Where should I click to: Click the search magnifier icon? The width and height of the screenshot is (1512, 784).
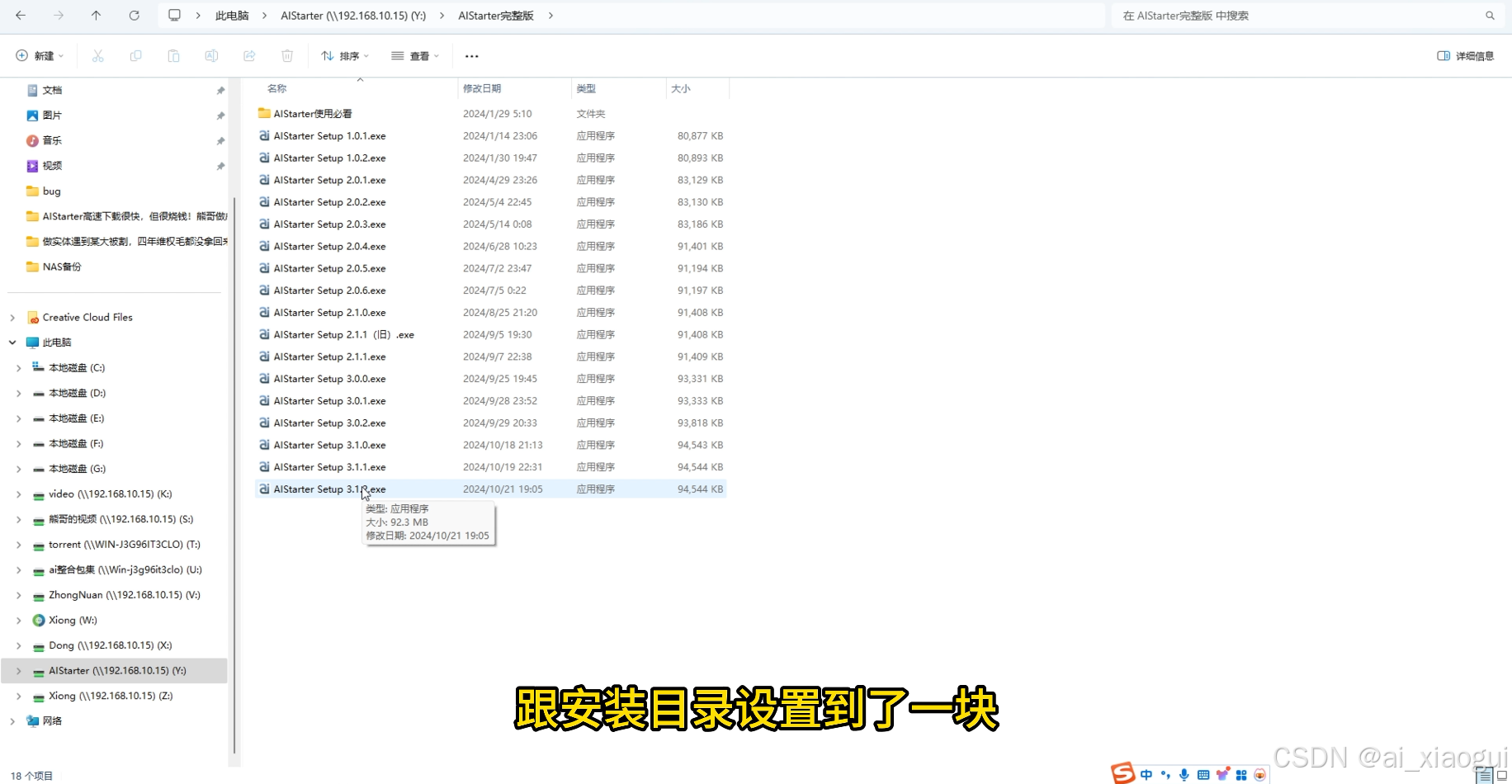click(x=1490, y=16)
